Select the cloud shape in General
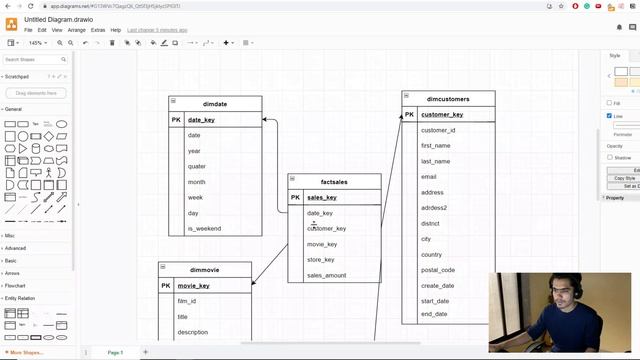Image resolution: width=640 pixels, height=360 pixels. (x=49, y=149)
